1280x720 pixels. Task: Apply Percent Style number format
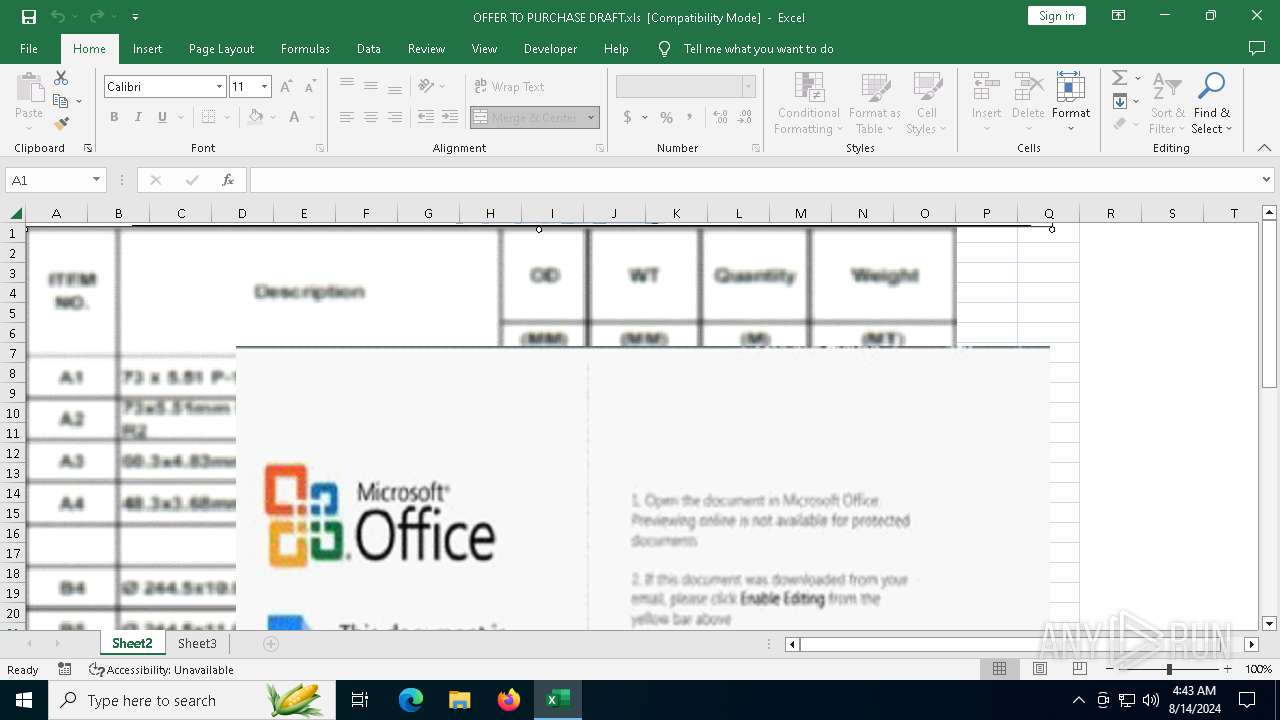point(666,117)
